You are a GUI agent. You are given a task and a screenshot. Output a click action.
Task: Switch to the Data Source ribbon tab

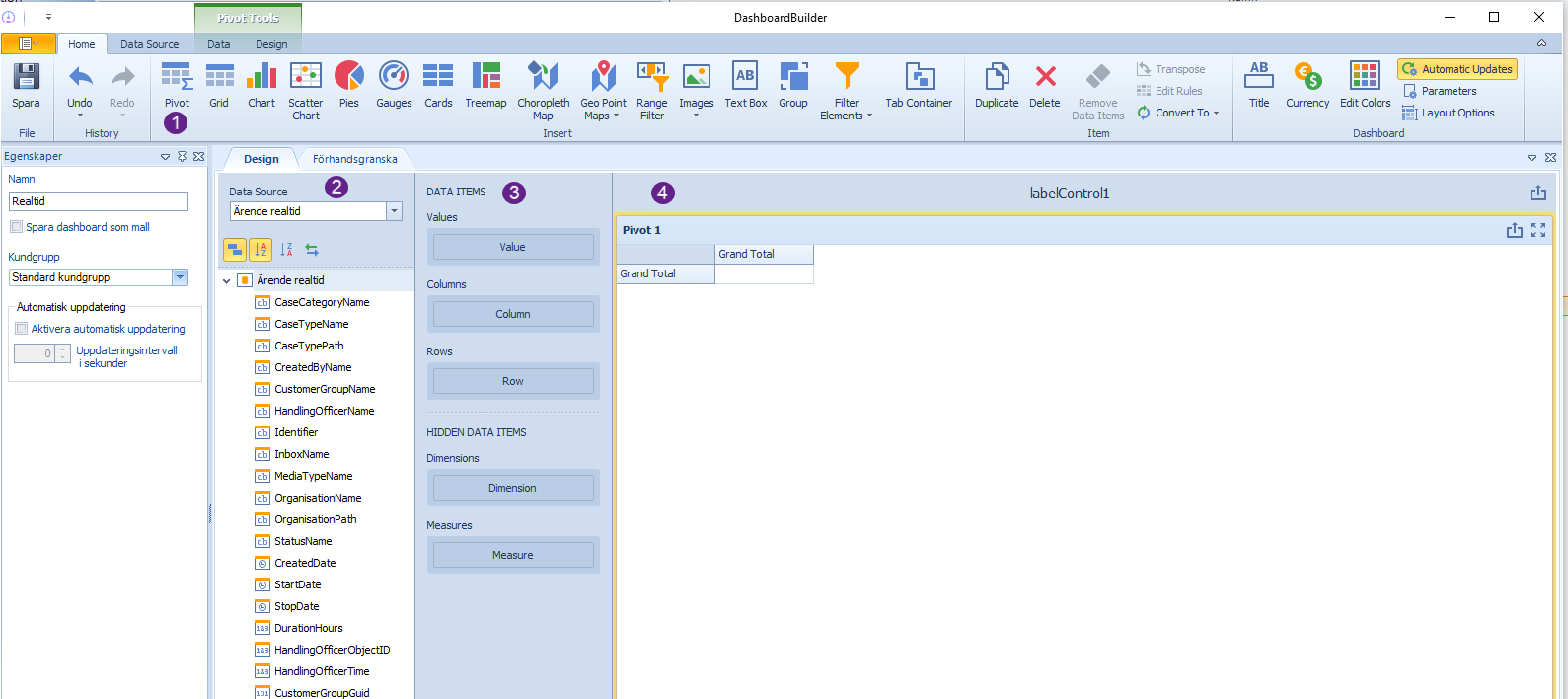coord(150,44)
